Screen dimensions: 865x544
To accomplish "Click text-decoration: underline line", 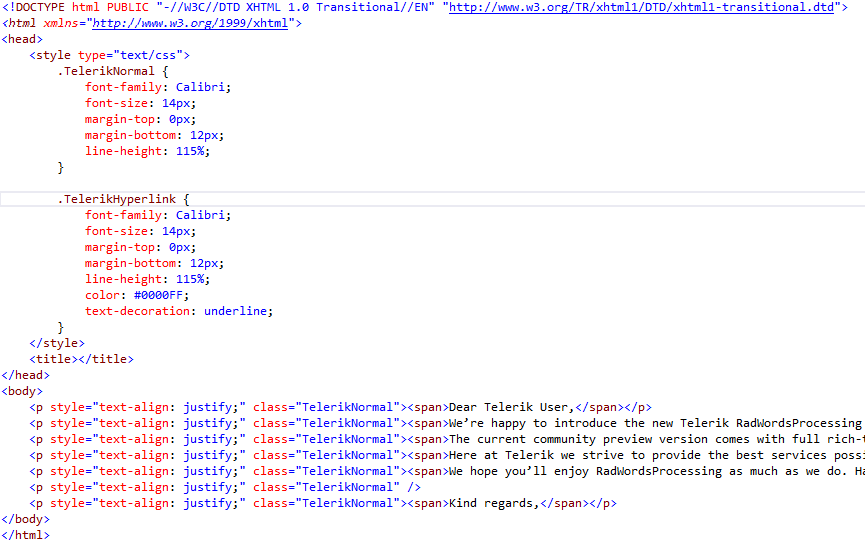I will click(x=179, y=311).
